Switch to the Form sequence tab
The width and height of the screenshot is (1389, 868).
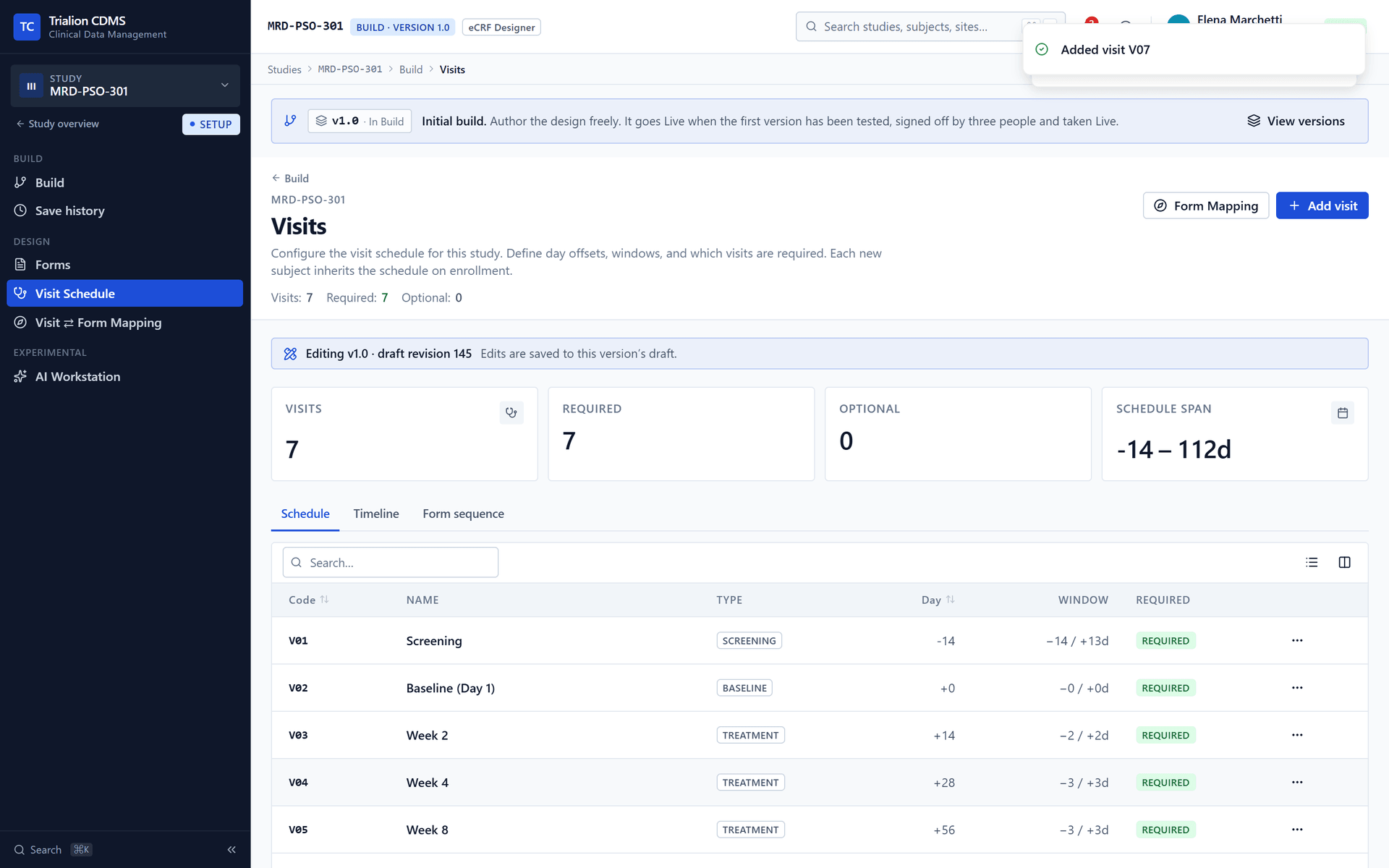coord(463,514)
